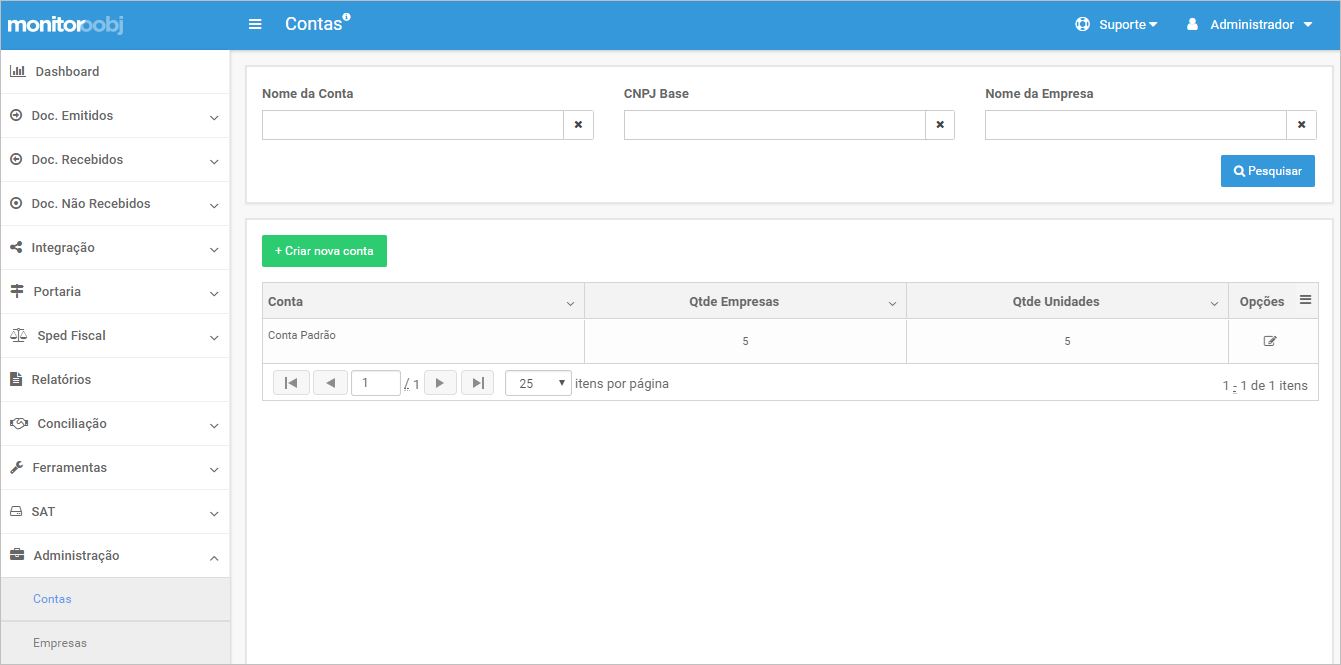Screen dimensions: 1341x665
Task: Focus the Nome da Empresa input
Action: 1136,125
